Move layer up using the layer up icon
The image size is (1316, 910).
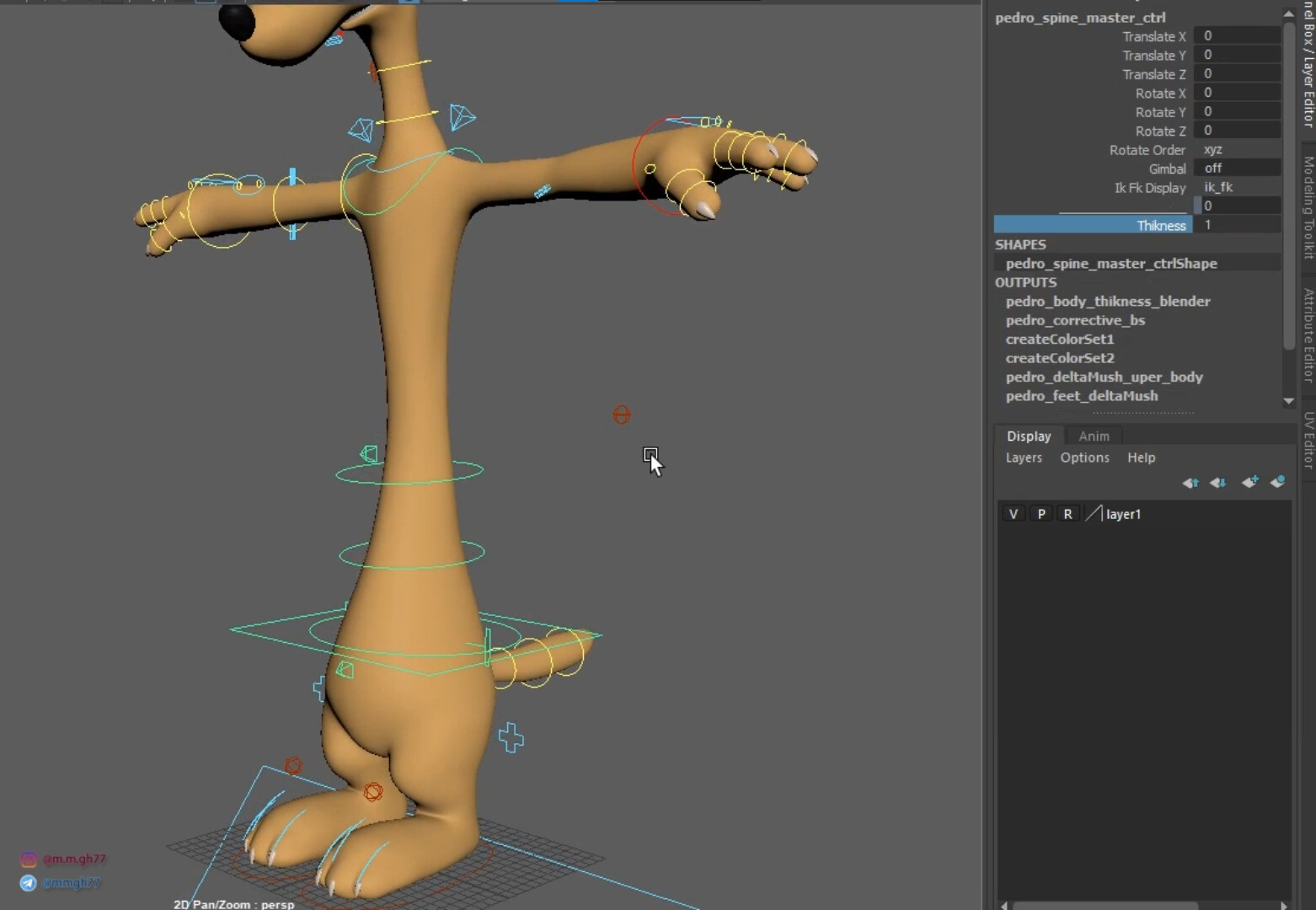1190,482
